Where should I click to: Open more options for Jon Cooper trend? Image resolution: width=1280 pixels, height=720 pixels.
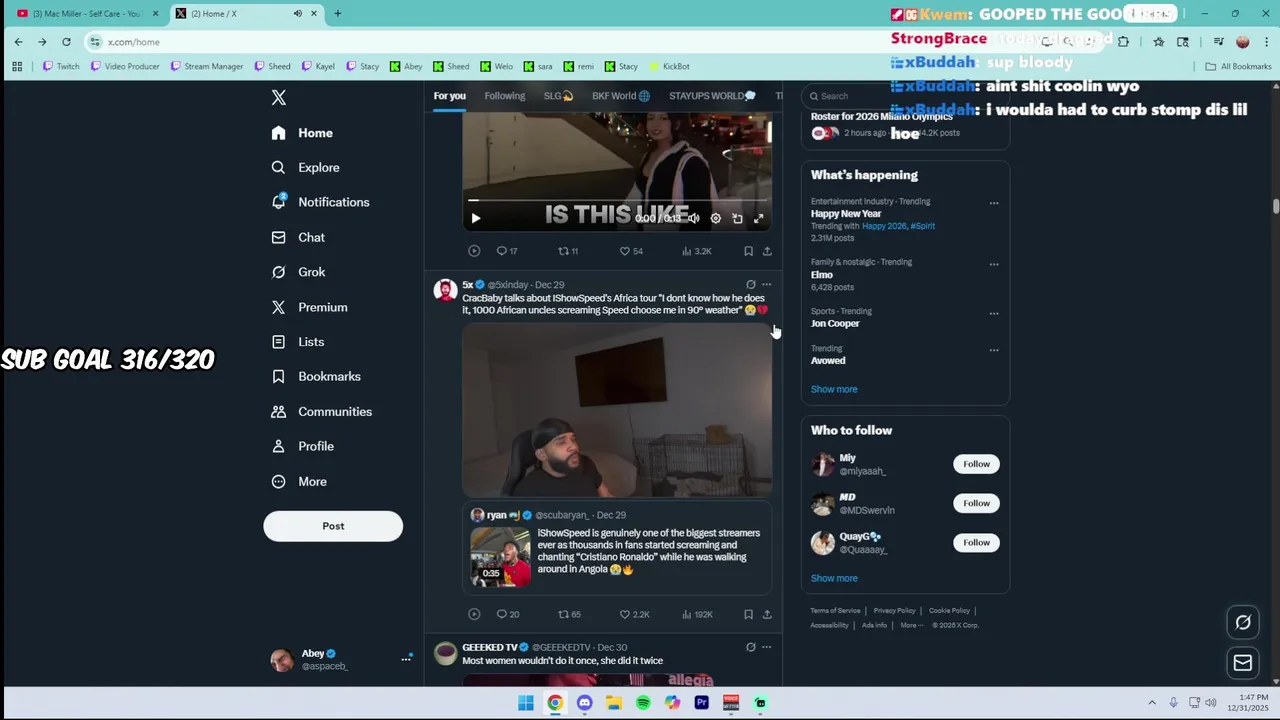994,313
